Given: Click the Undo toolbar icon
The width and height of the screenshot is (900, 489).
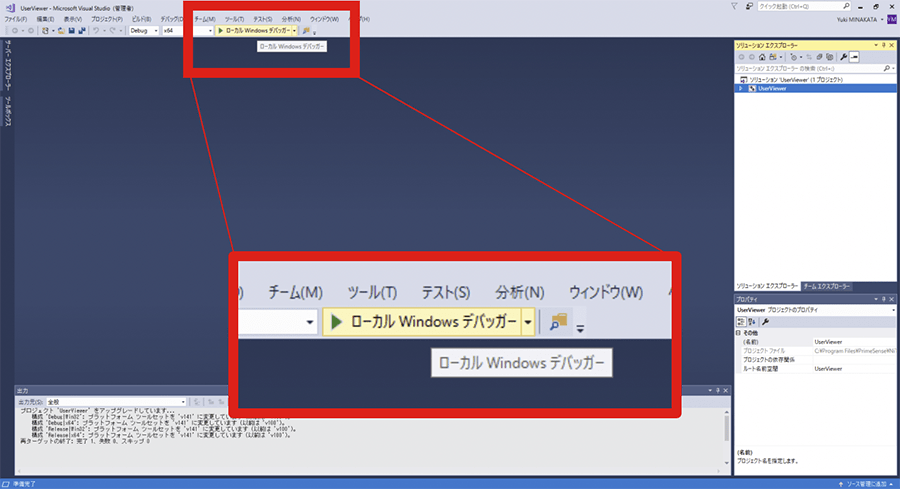Looking at the screenshot, I should pyautogui.click(x=96, y=30).
